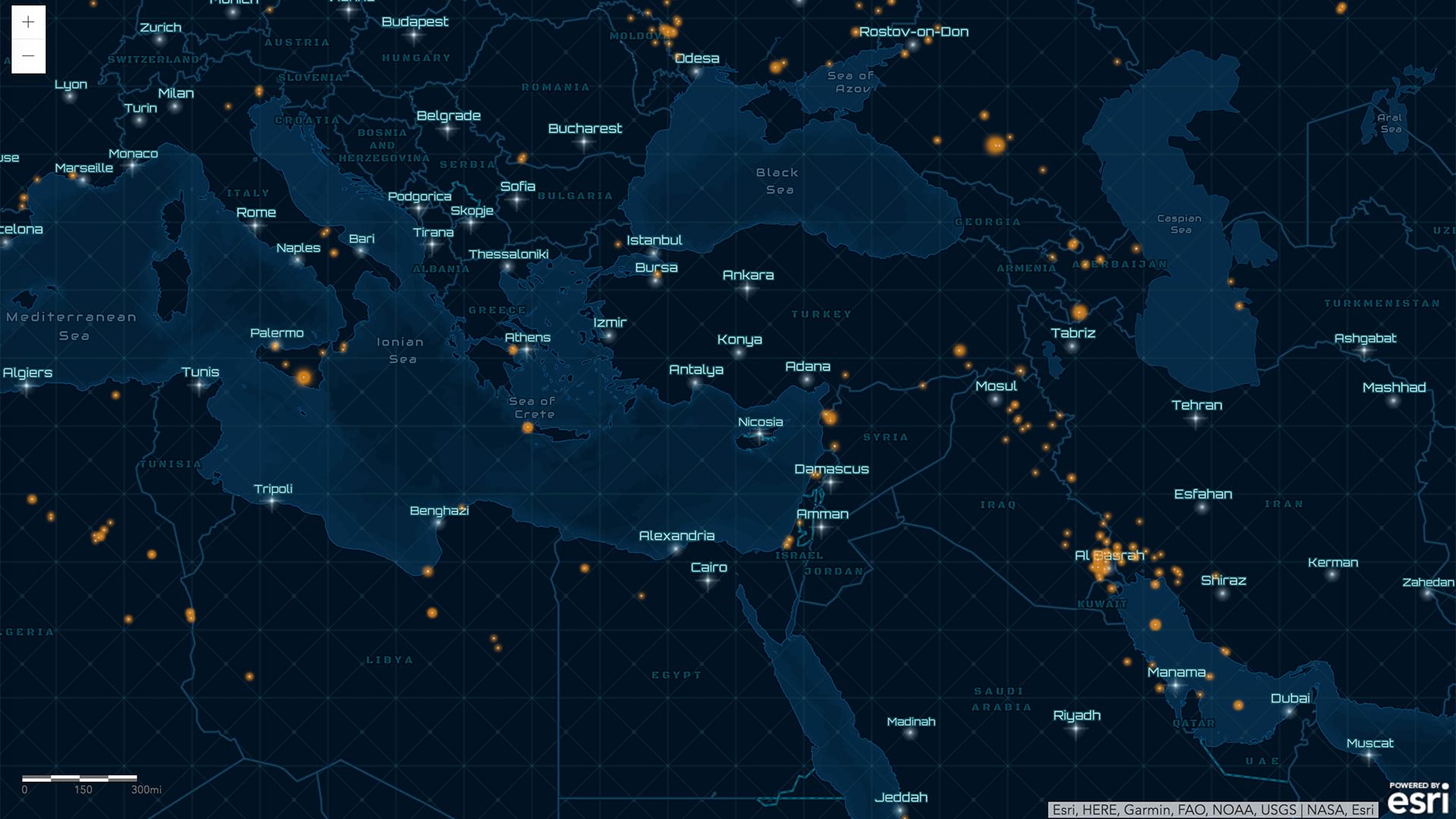Click the Riyadh city marker
1456x819 pixels.
[1077, 730]
